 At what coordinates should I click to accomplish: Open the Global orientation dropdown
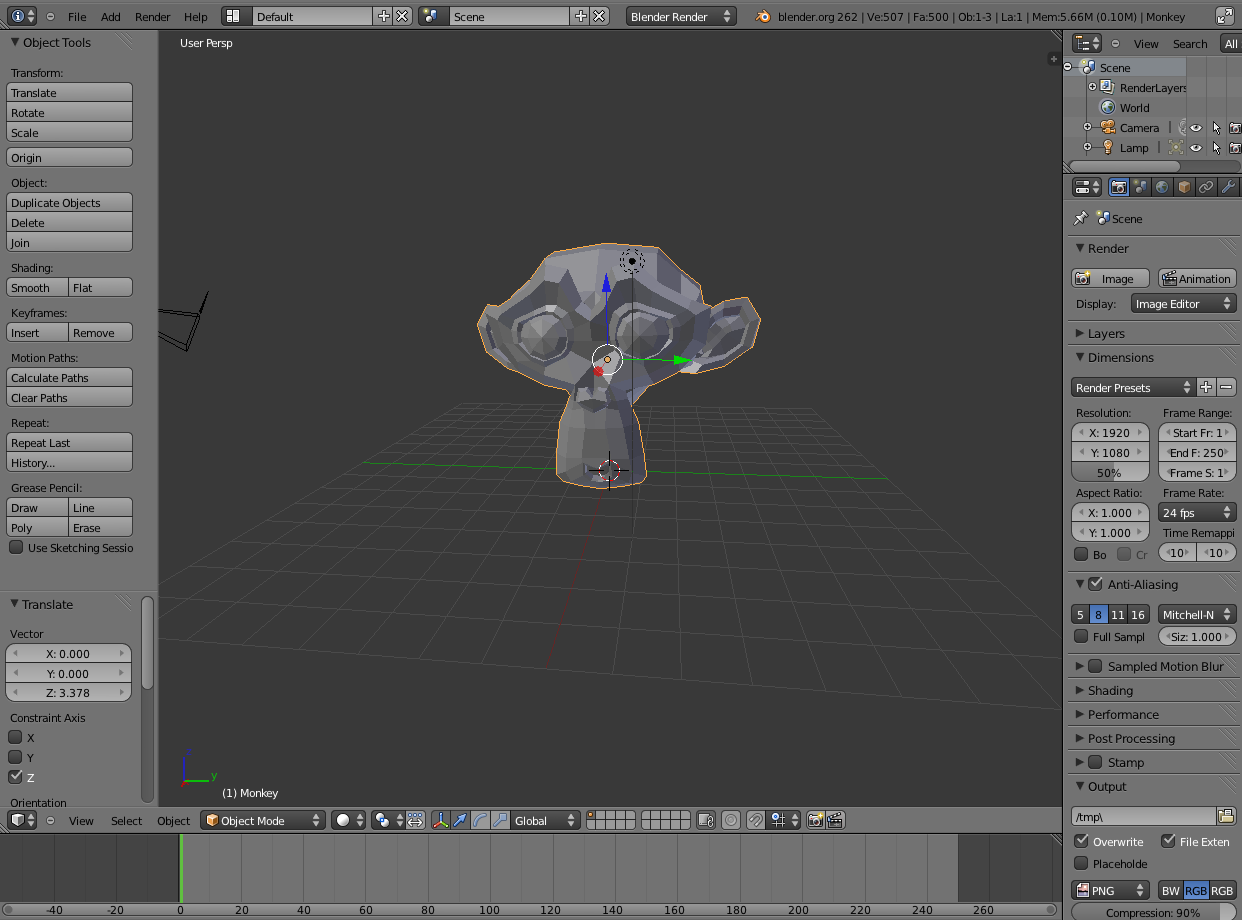tap(545, 820)
